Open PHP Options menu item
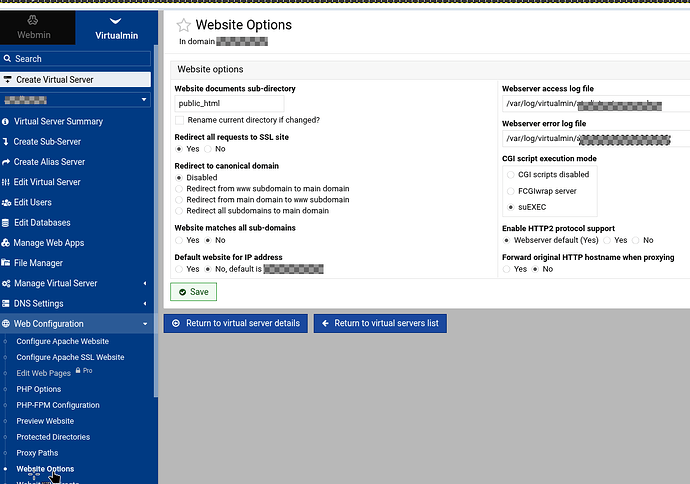This screenshot has height=484, width=690. coord(39,389)
